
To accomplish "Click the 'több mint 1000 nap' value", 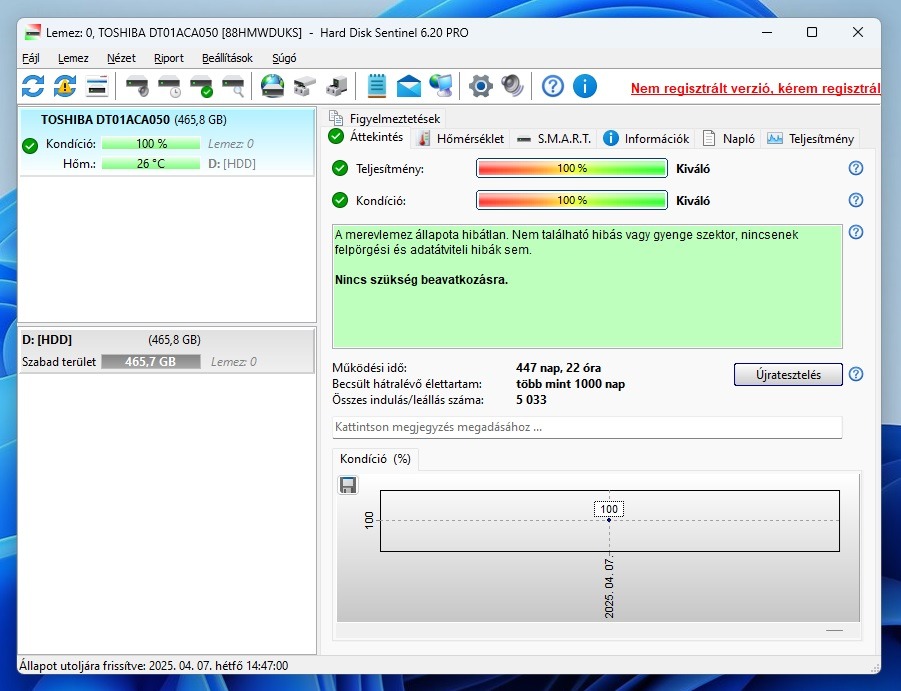I will click(x=571, y=384).
